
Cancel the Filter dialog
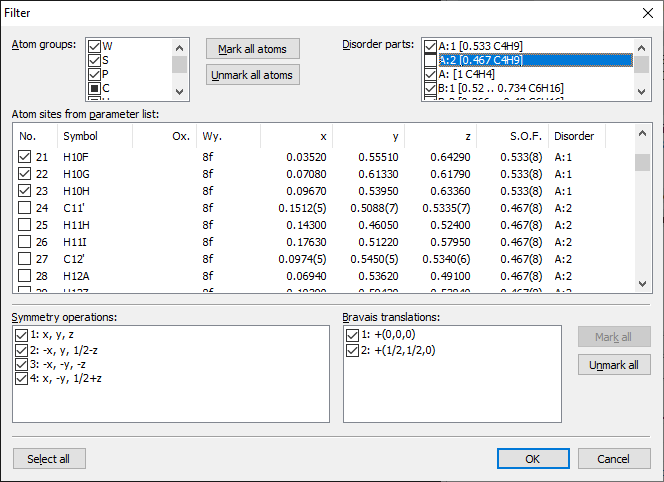[x=612, y=459]
